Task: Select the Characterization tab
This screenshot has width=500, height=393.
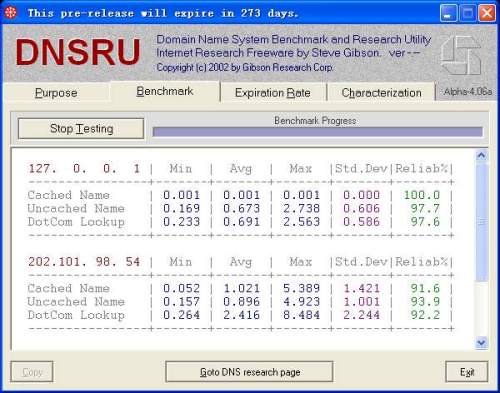Action: [x=381, y=92]
